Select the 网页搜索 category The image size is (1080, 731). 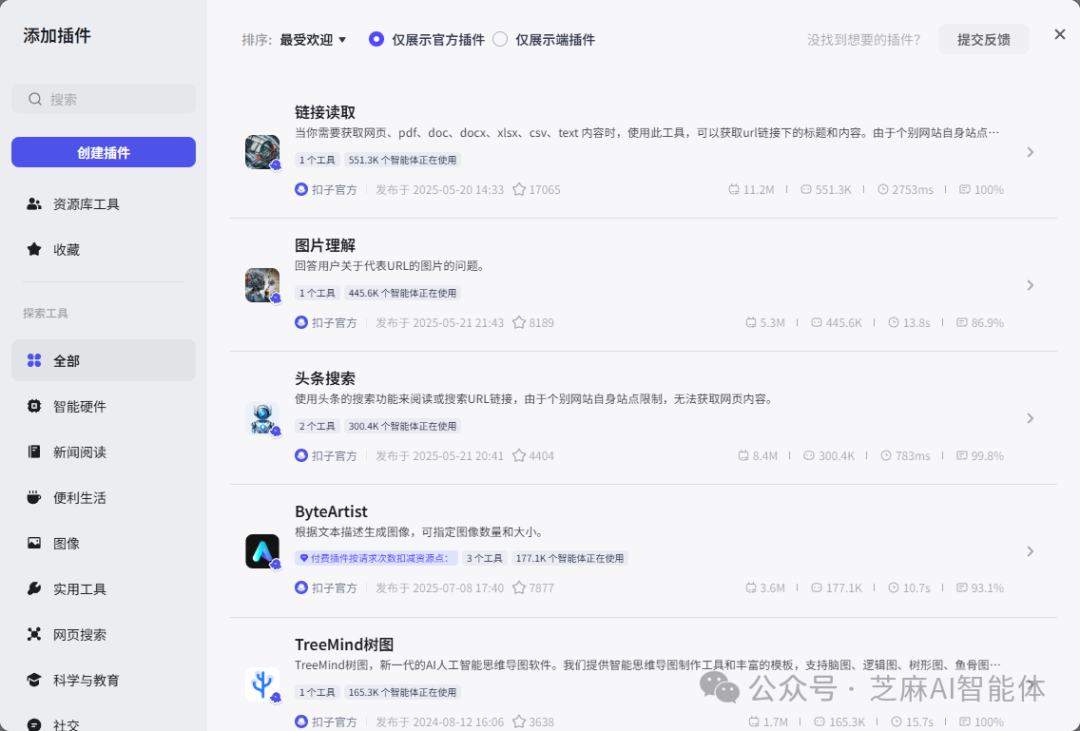click(103, 634)
